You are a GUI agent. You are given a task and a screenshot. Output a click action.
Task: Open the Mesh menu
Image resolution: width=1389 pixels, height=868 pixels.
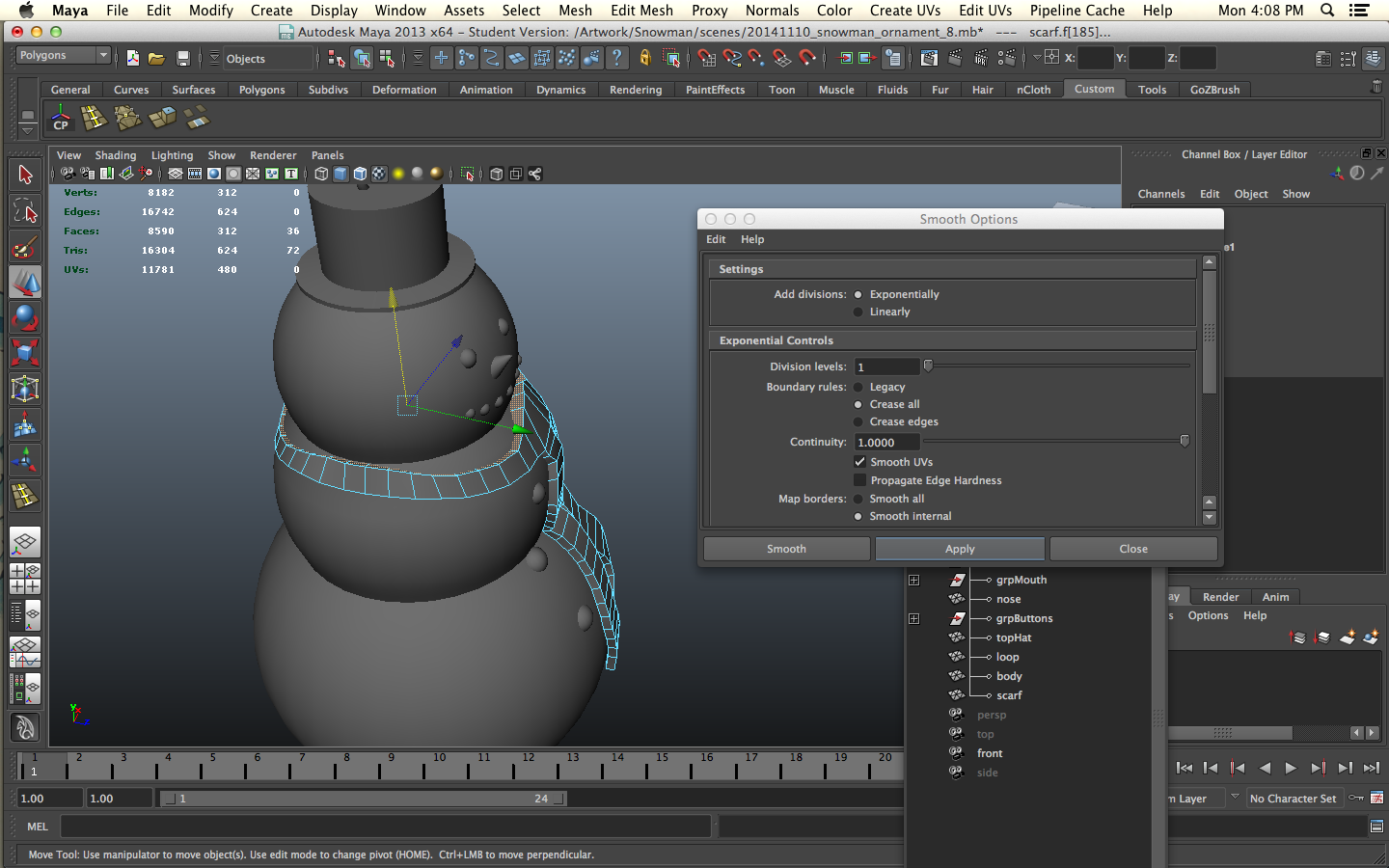tap(576, 11)
